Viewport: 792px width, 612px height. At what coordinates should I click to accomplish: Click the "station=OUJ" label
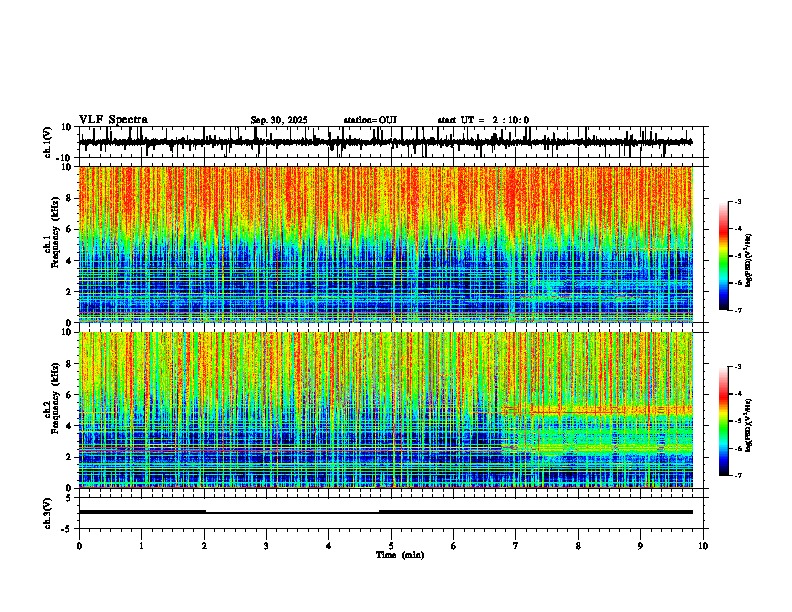click(x=370, y=120)
